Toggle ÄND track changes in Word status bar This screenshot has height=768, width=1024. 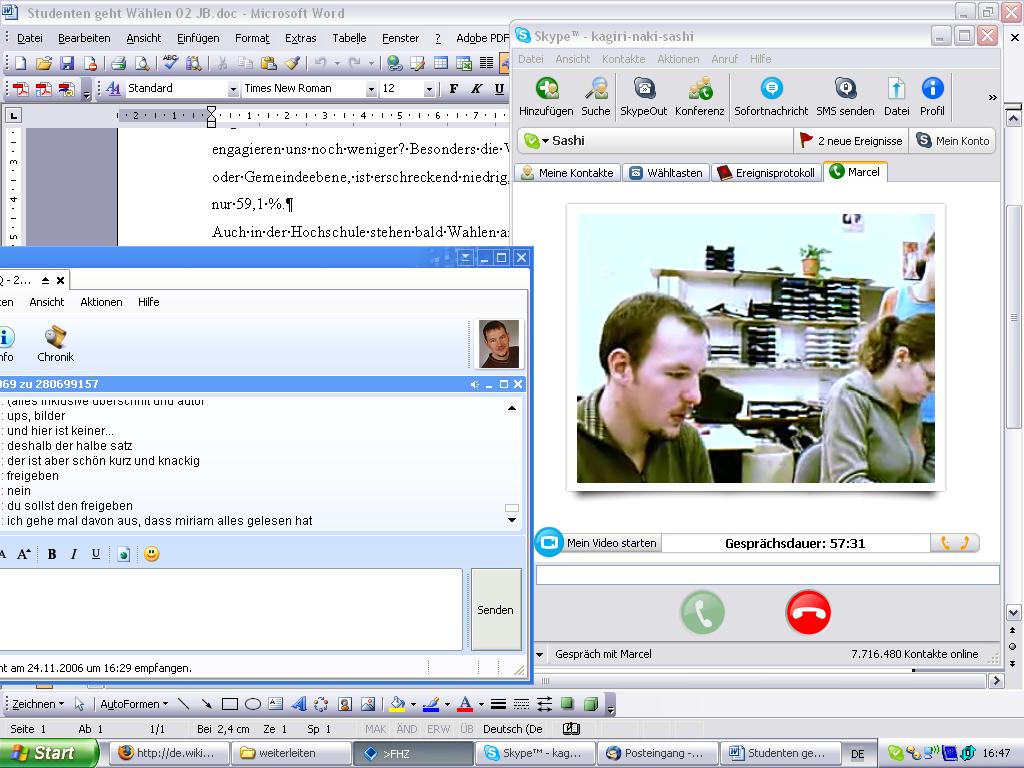[406, 729]
